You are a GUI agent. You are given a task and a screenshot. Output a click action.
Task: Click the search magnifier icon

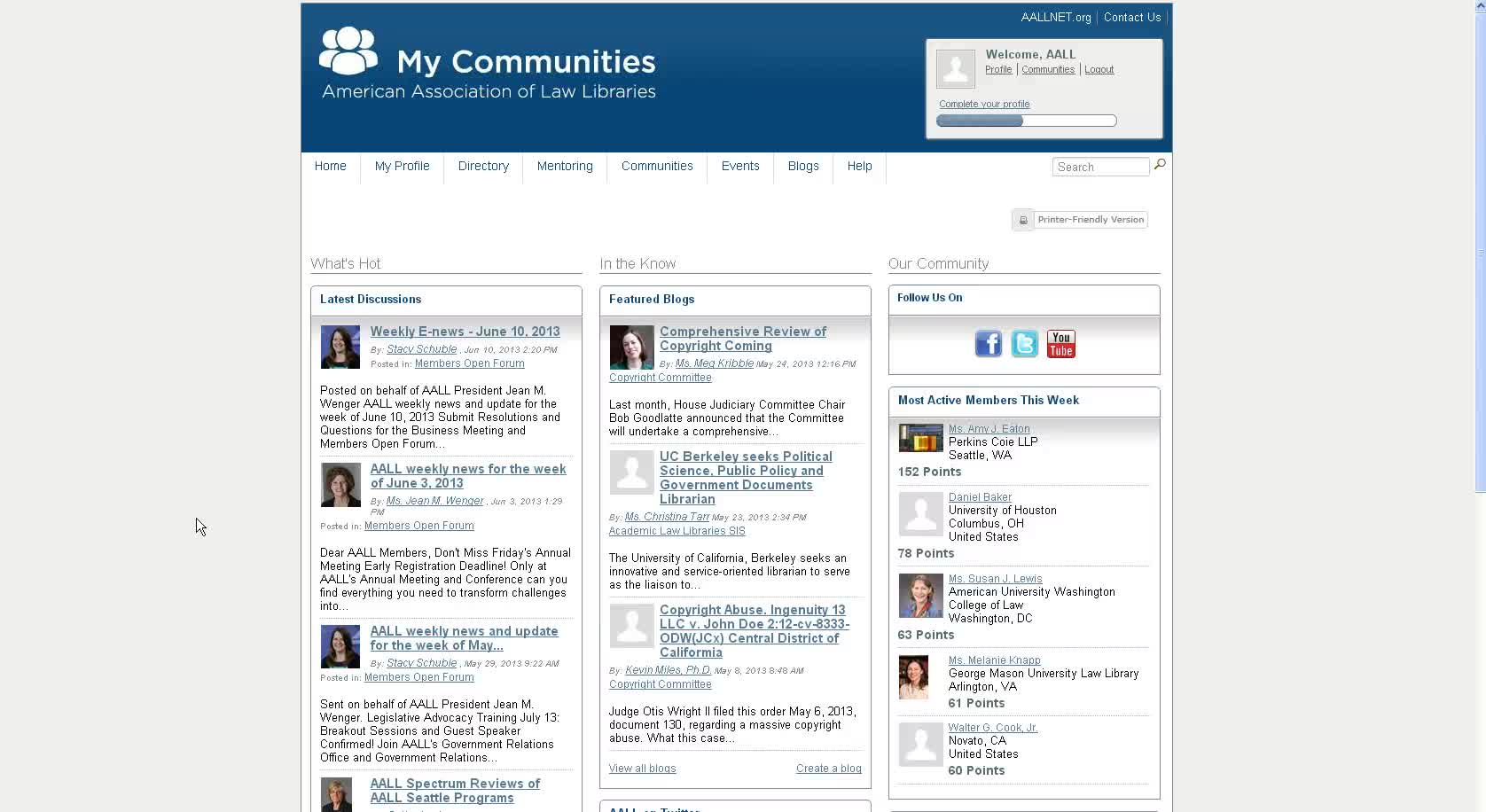(1160, 165)
